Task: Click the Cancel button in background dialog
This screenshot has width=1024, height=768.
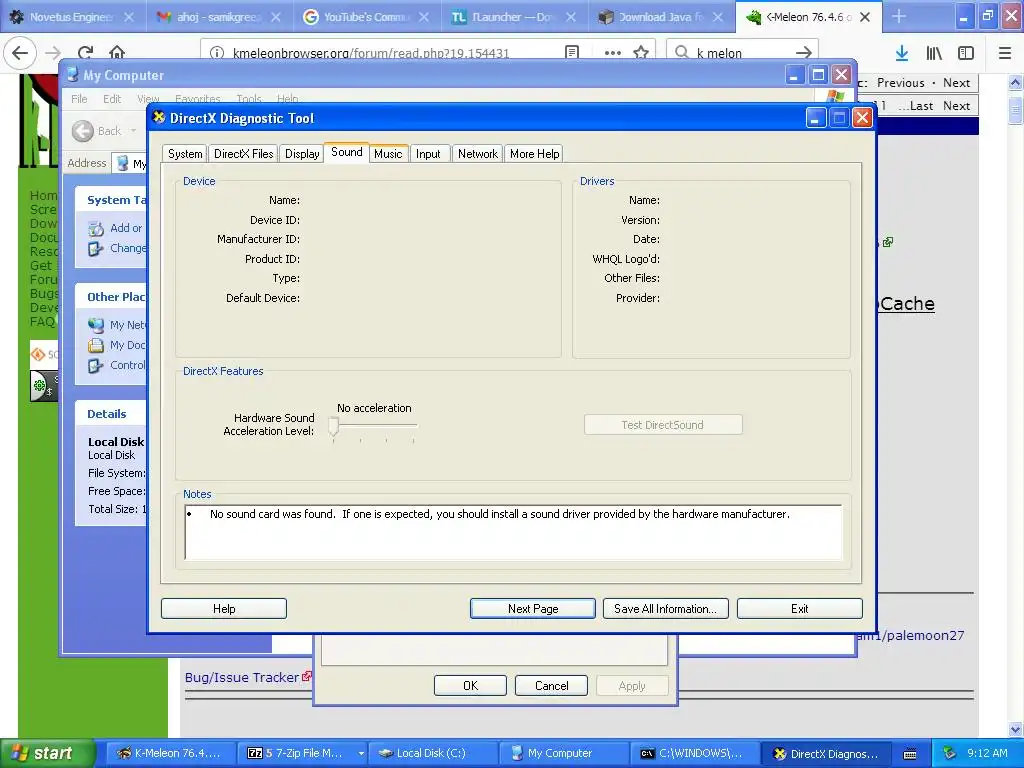Action: click(551, 686)
